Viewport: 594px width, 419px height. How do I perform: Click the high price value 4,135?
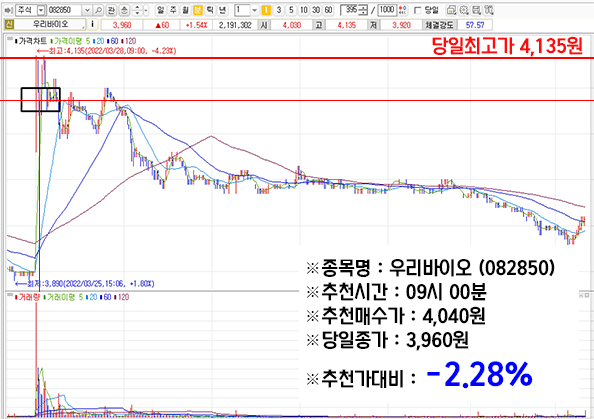[x=347, y=25]
